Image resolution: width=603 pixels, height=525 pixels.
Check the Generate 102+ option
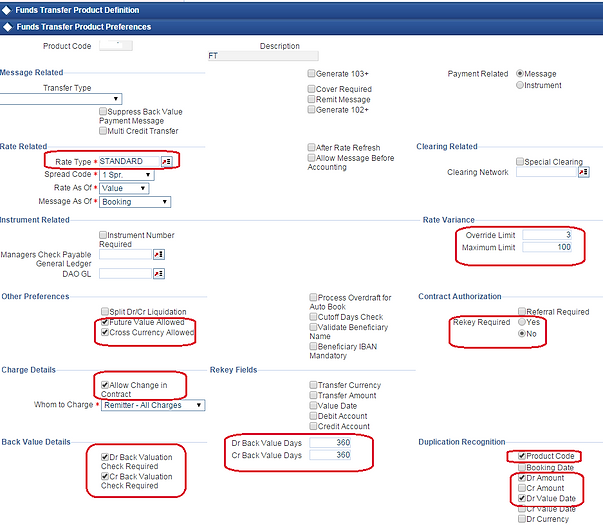point(311,110)
